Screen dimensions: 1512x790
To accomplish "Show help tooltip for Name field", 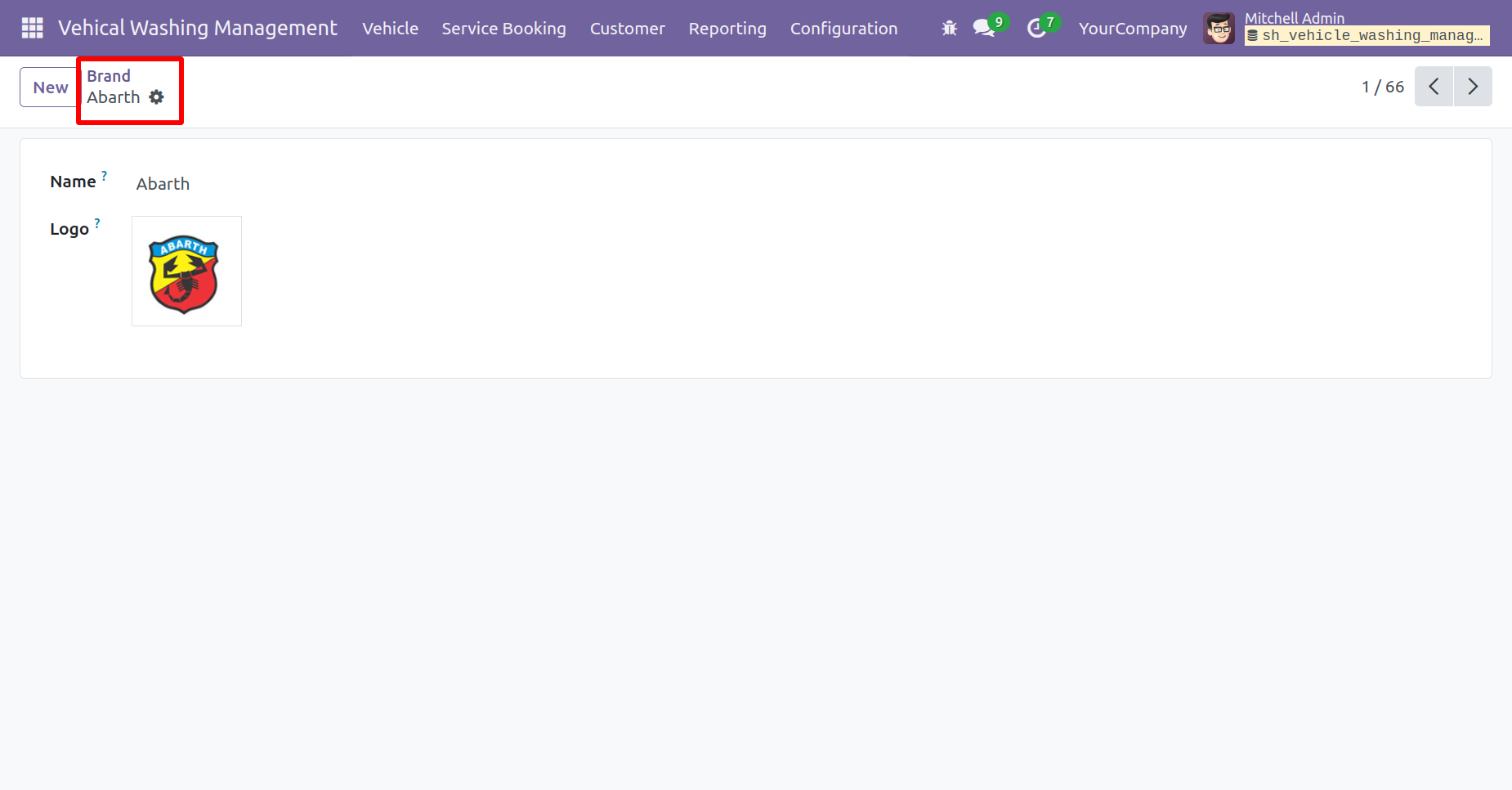I will pos(104,175).
